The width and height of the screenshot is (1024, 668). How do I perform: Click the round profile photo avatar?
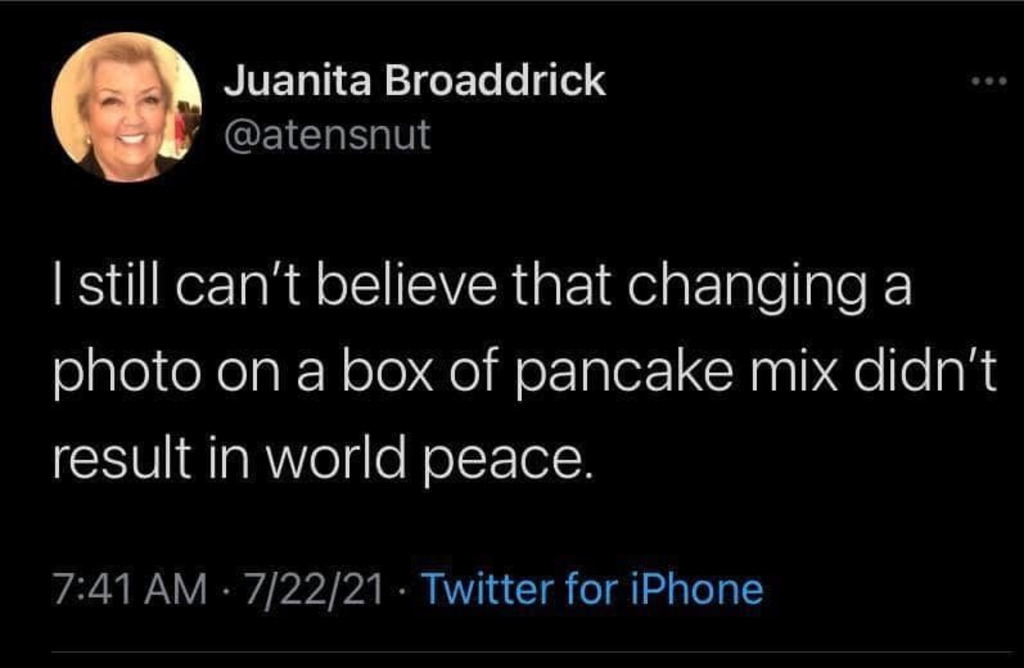click(x=126, y=107)
